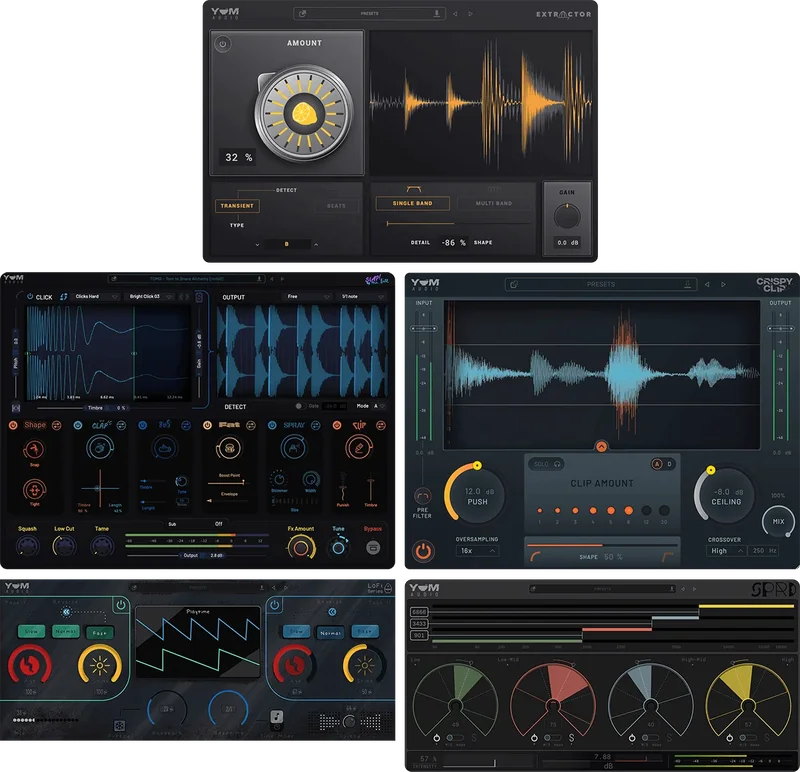Select the blue Fast speed button
Viewport: 800px width, 772px height.
(364, 631)
